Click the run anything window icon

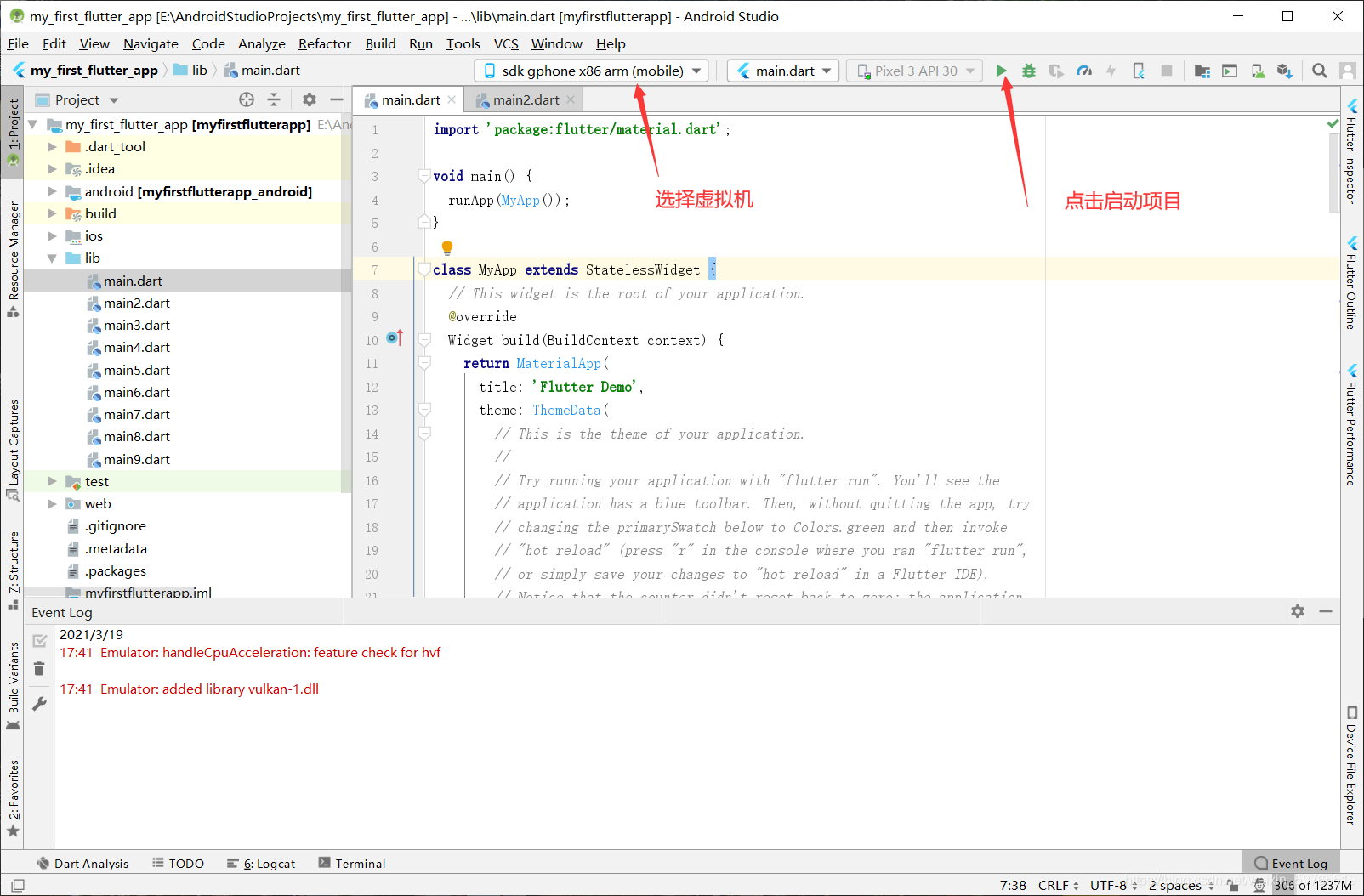tap(1230, 71)
